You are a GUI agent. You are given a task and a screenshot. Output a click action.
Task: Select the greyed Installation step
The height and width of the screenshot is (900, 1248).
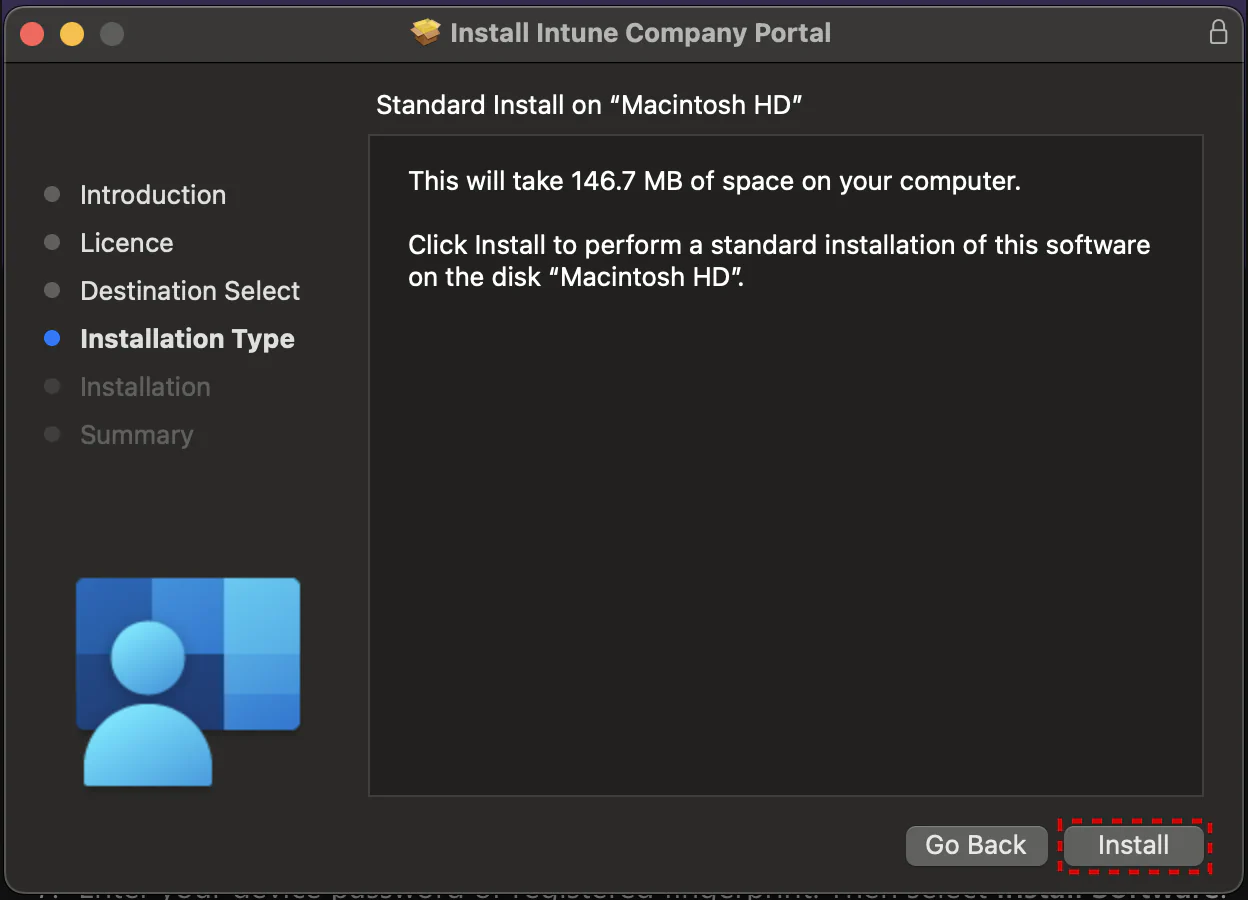(x=145, y=387)
